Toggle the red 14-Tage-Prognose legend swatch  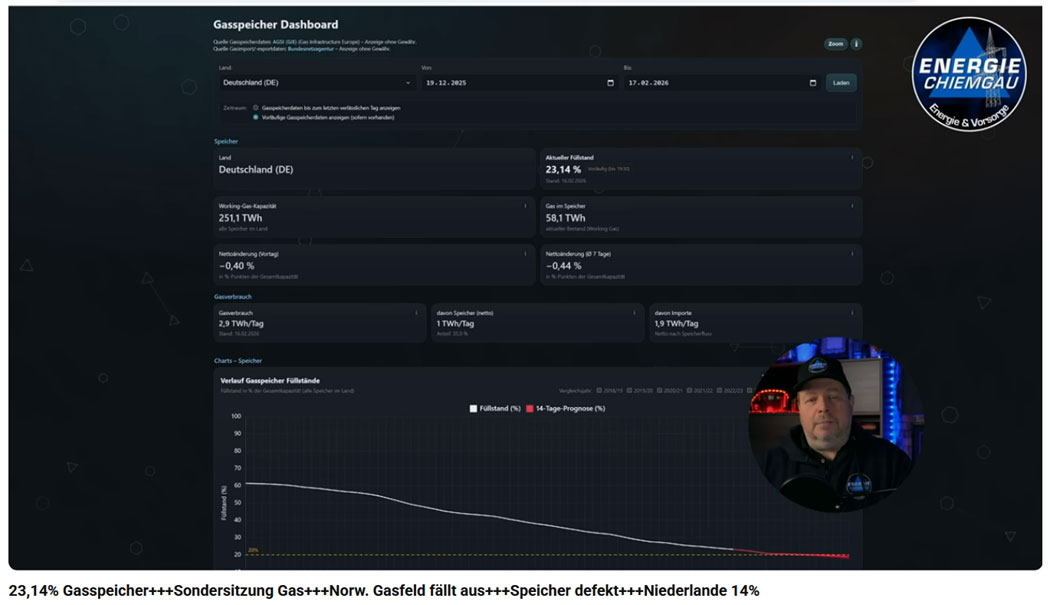coord(530,408)
